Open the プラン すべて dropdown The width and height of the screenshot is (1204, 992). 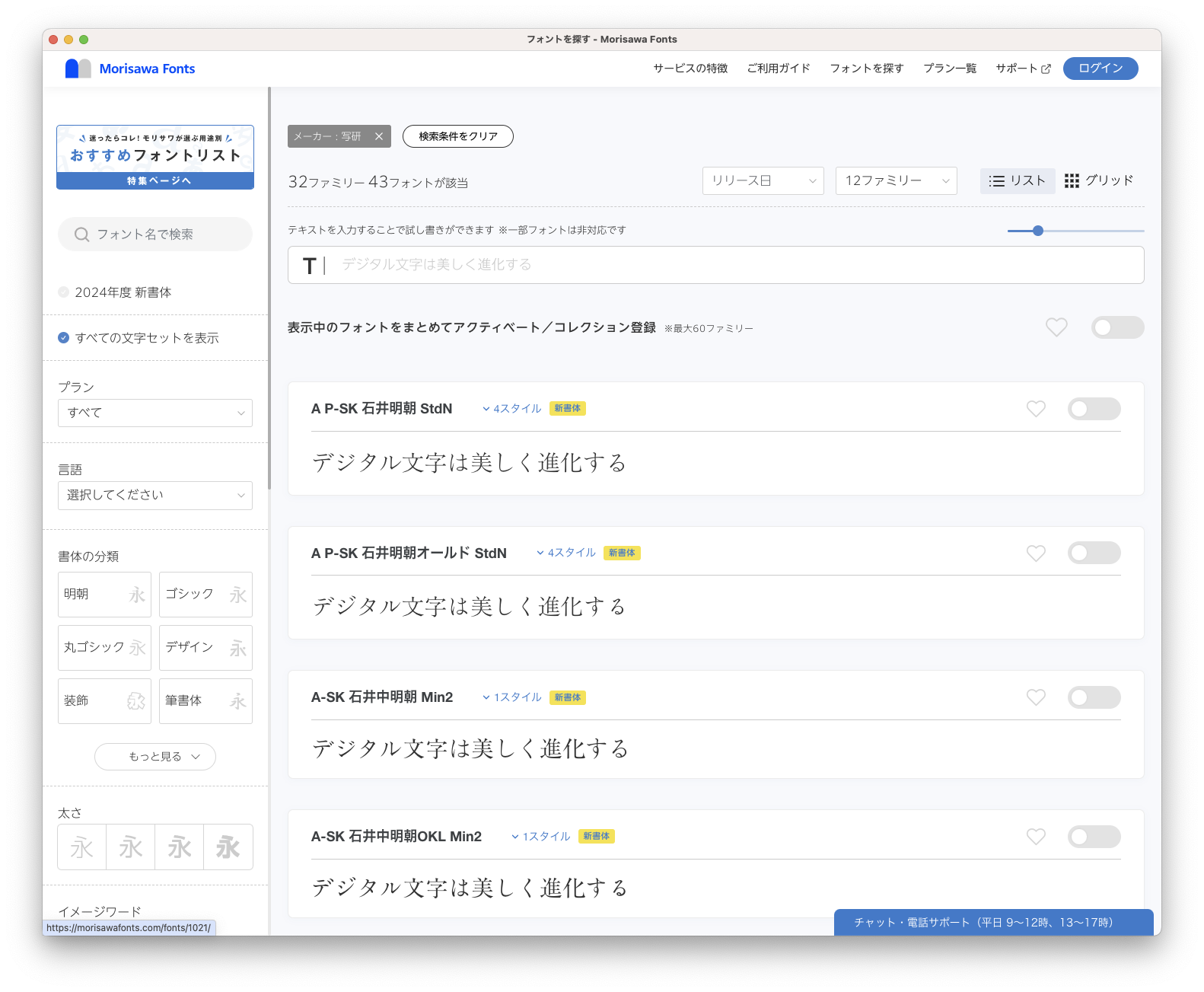click(x=155, y=413)
